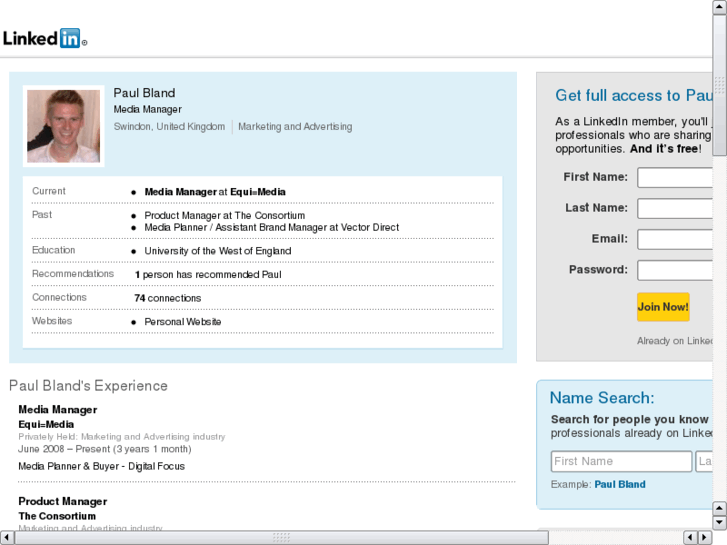Viewport: 727px width, 545px height.
Task: Click Product Manager at The Consortium
Action: [225, 215]
